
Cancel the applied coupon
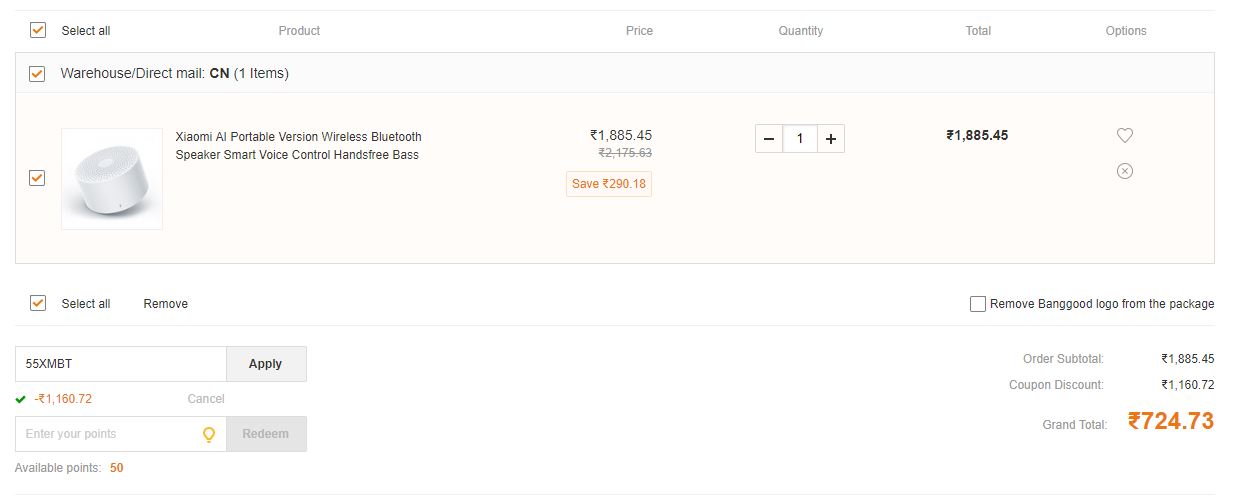pos(206,399)
